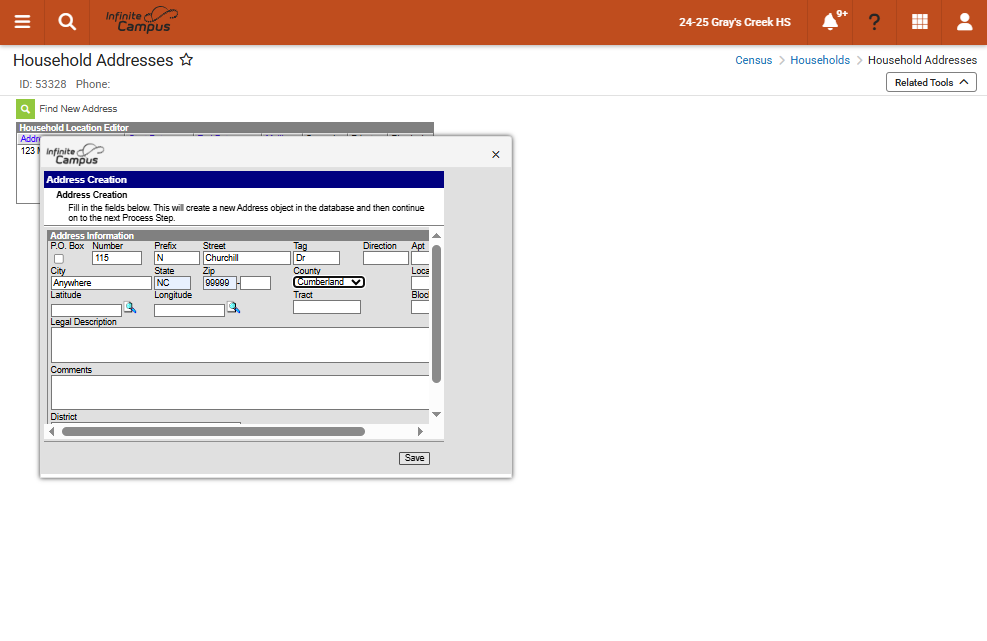Open notifications bell
This screenshot has height=641, width=987.
[831, 22]
